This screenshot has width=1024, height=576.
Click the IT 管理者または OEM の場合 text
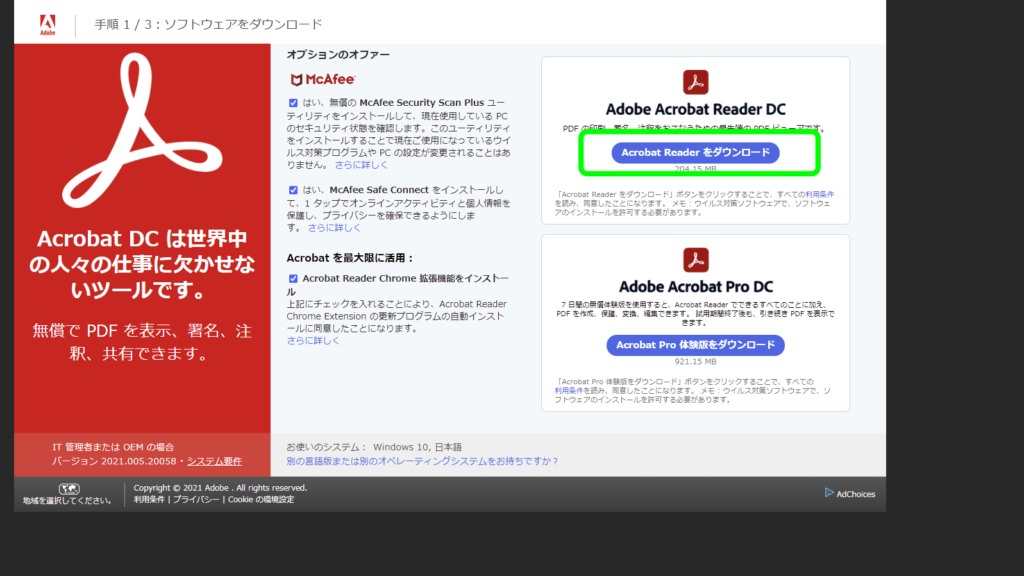[x=113, y=447]
